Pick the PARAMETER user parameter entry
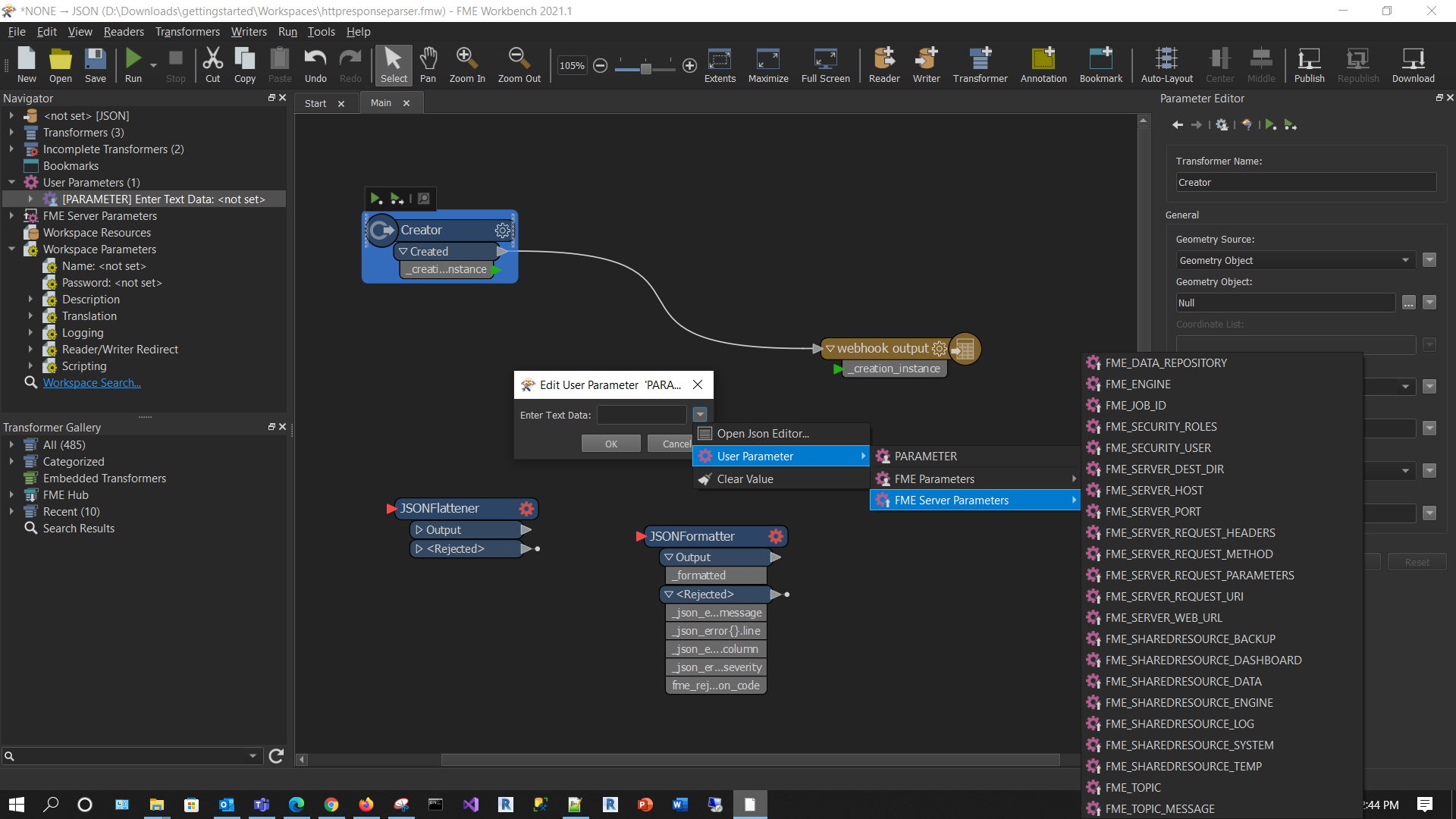 975,457
